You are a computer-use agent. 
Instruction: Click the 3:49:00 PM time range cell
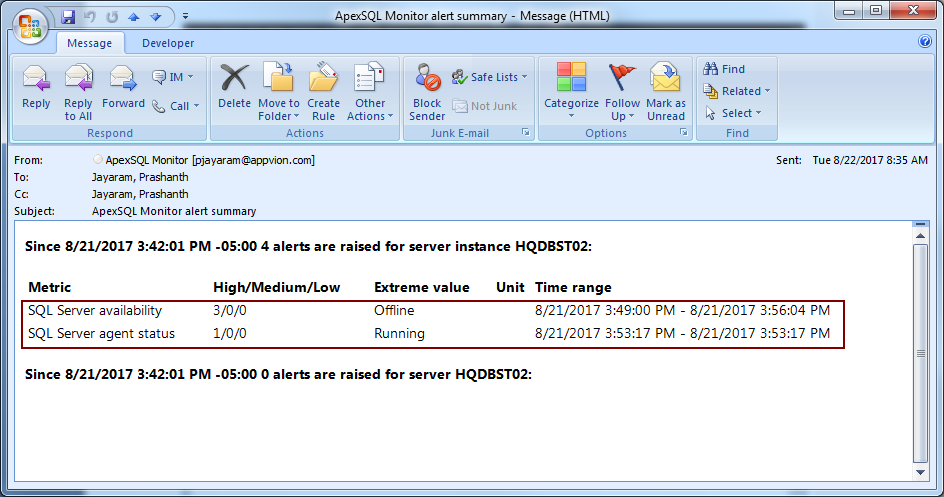pos(682,310)
